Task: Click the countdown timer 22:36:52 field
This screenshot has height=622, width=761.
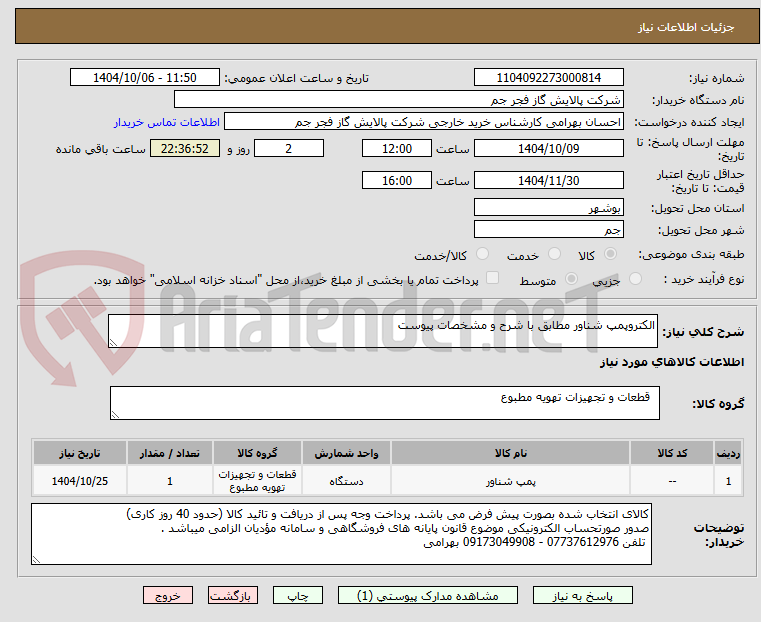Action: pos(185,148)
